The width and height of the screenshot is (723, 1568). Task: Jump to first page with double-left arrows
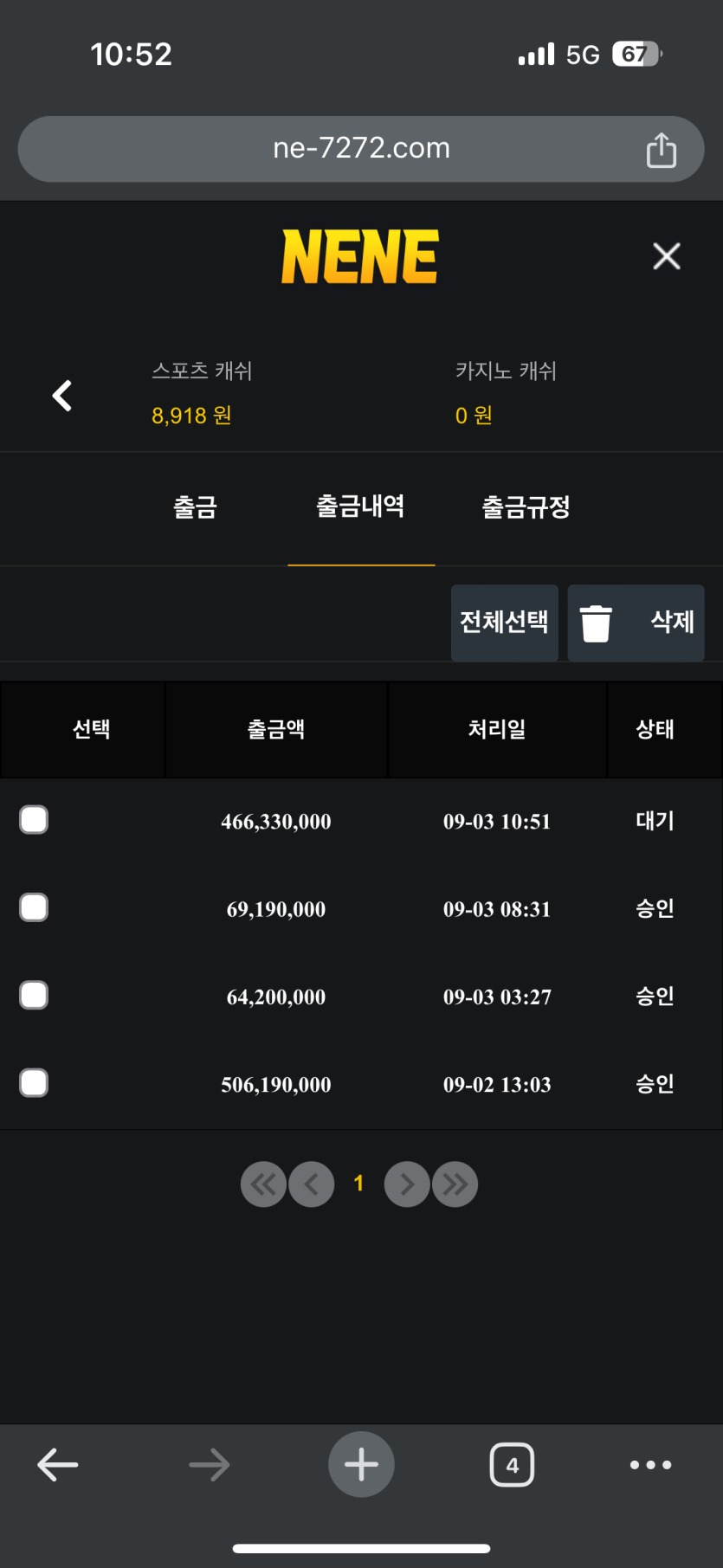263,1184
